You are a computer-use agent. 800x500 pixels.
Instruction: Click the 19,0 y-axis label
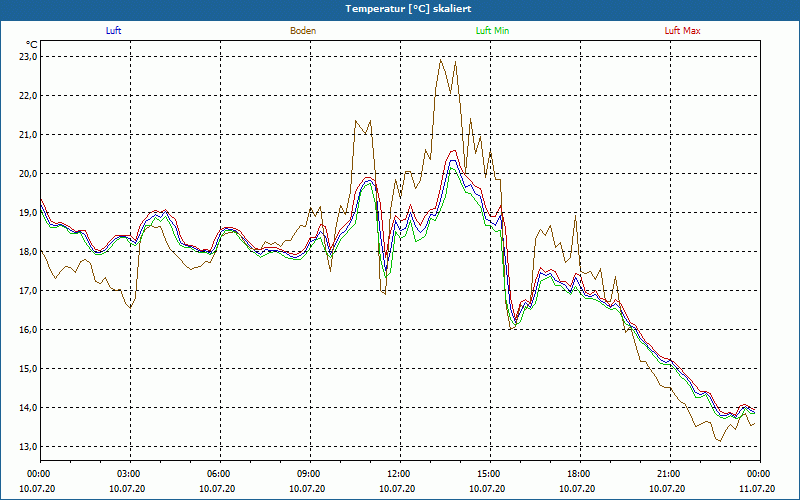point(29,213)
